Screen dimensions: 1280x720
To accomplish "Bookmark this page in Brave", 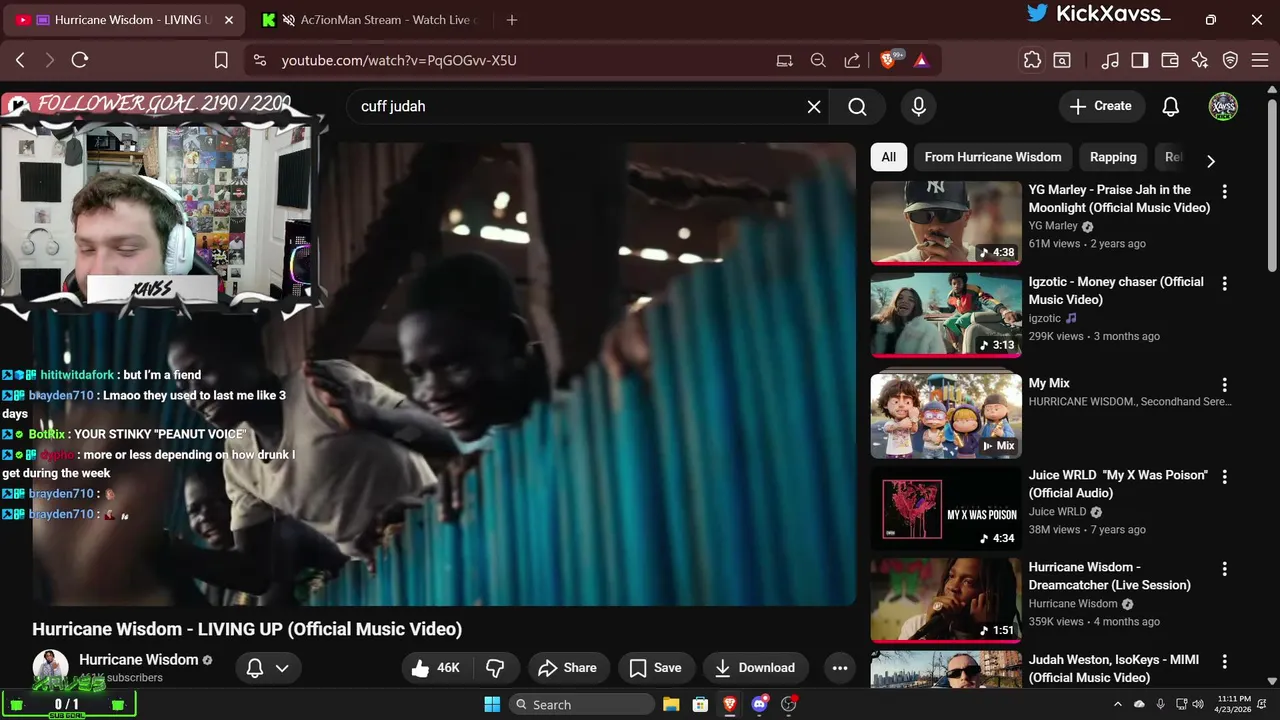I will coord(221,60).
